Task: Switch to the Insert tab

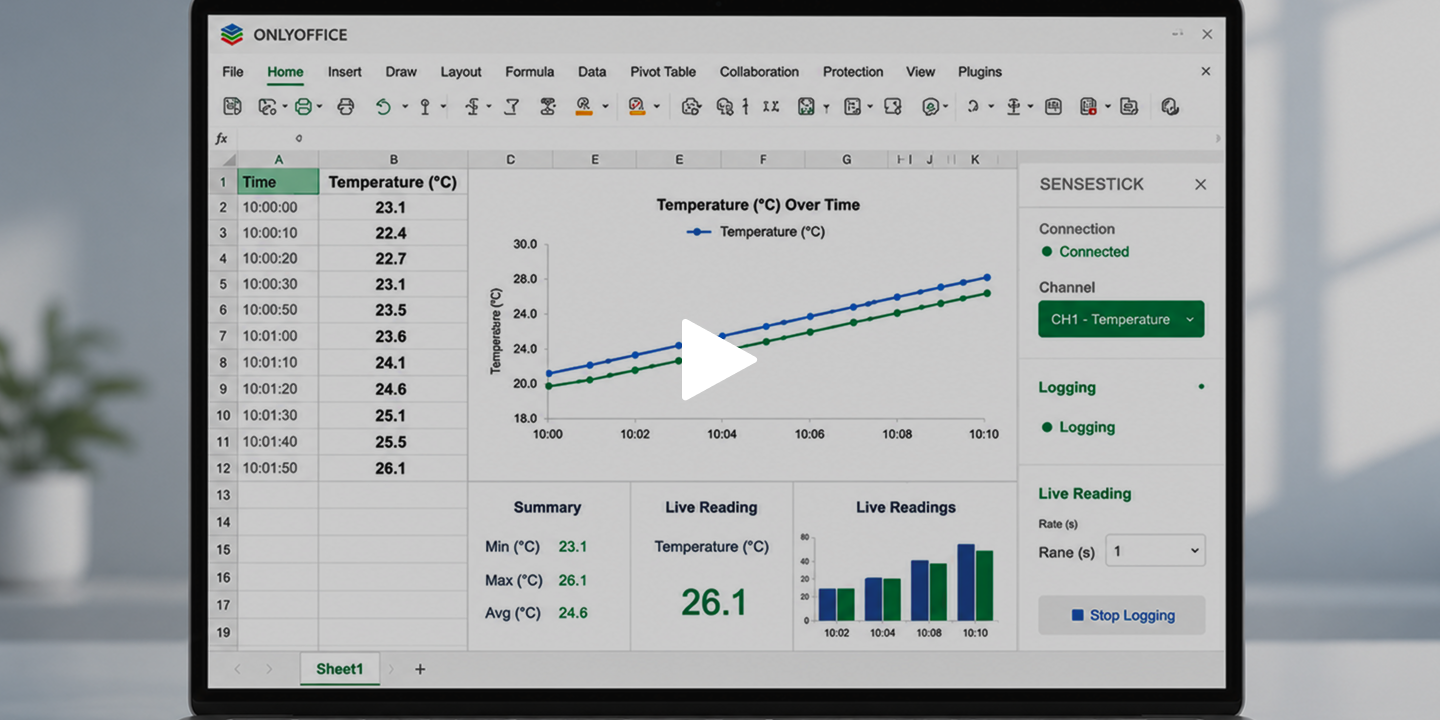Action: tap(345, 72)
